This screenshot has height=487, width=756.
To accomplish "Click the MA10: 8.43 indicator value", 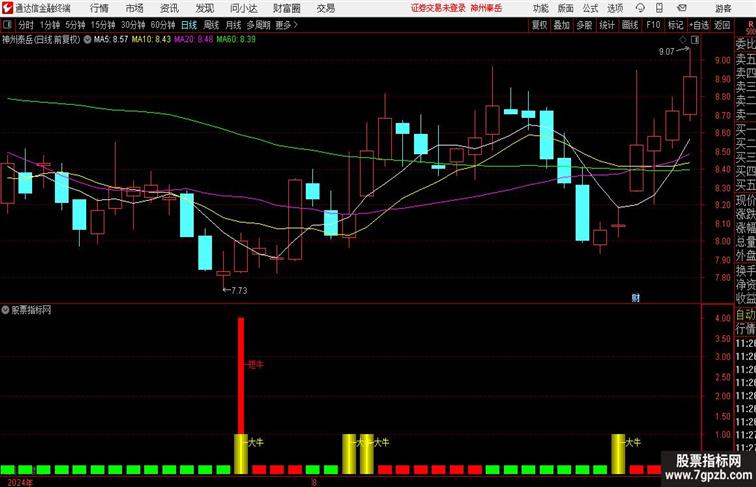I will [x=151, y=40].
